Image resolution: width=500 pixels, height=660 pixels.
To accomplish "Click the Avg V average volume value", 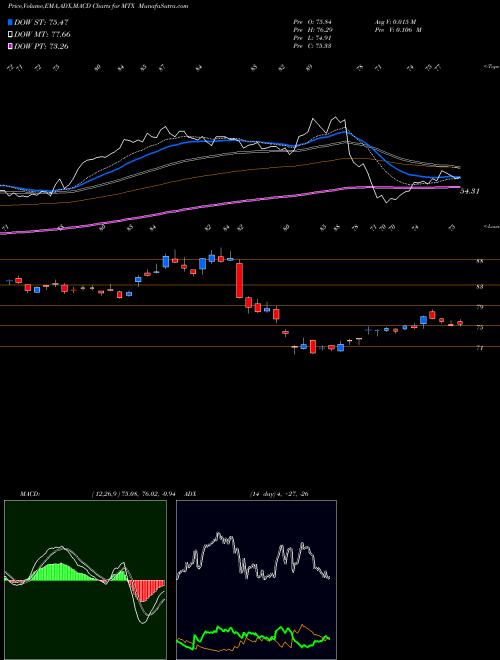I will 395,22.
